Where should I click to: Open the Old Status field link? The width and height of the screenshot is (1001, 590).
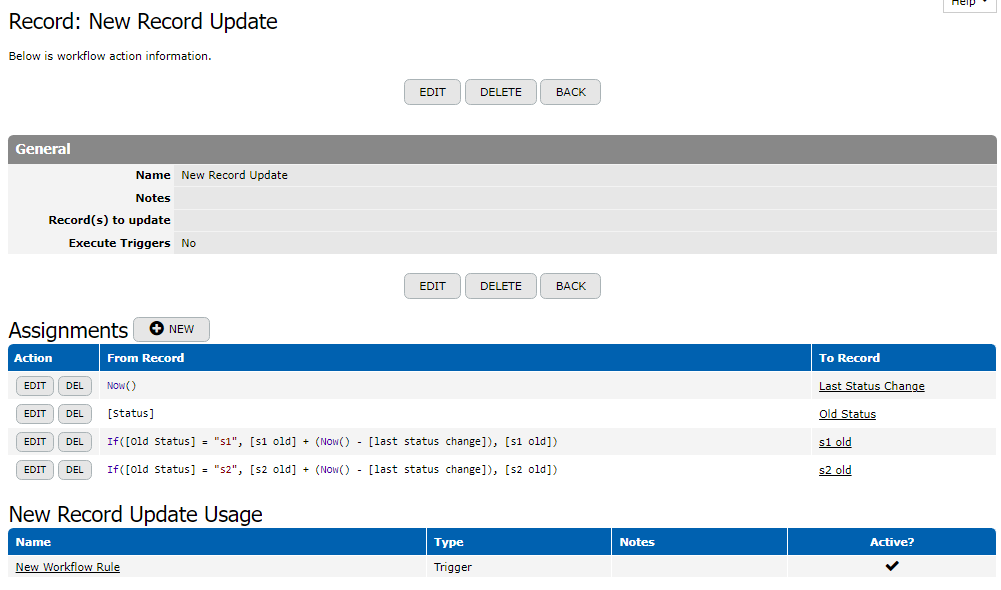coord(847,414)
